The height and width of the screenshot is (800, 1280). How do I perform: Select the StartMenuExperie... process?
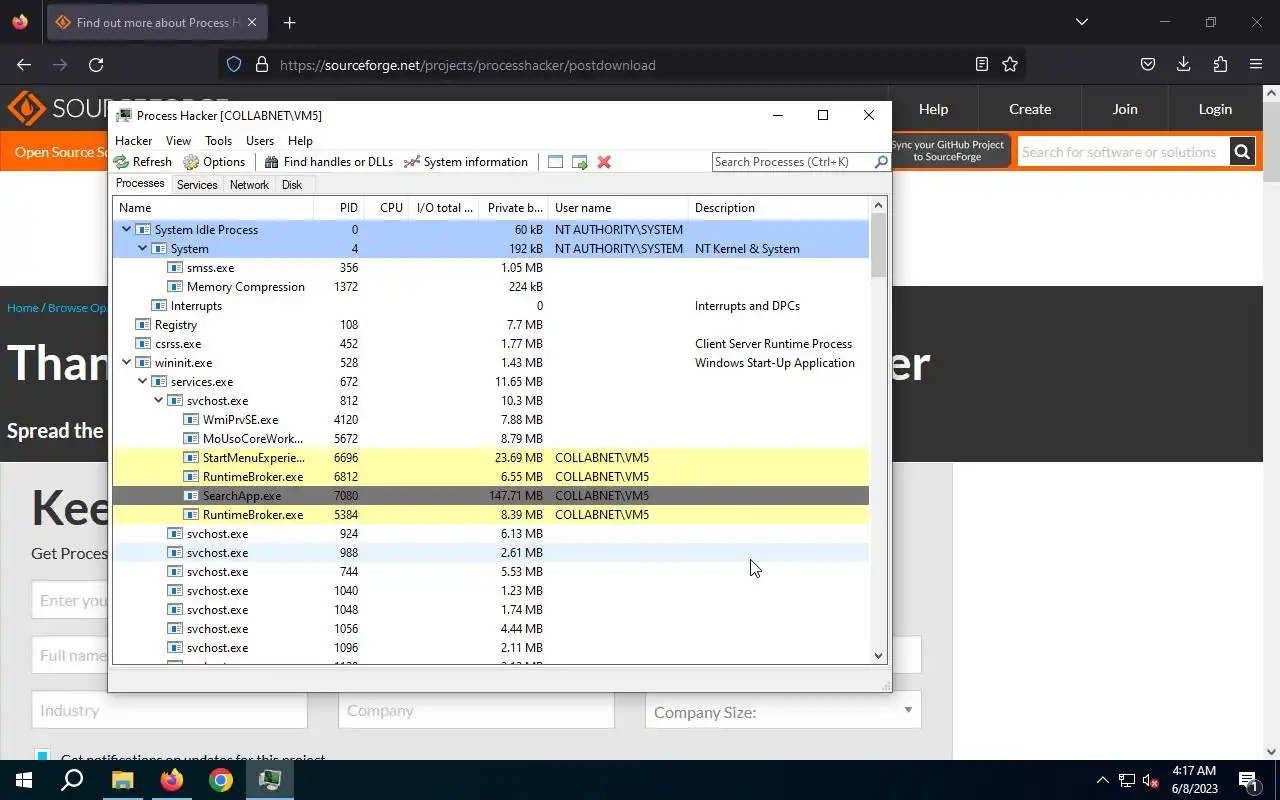(490, 458)
